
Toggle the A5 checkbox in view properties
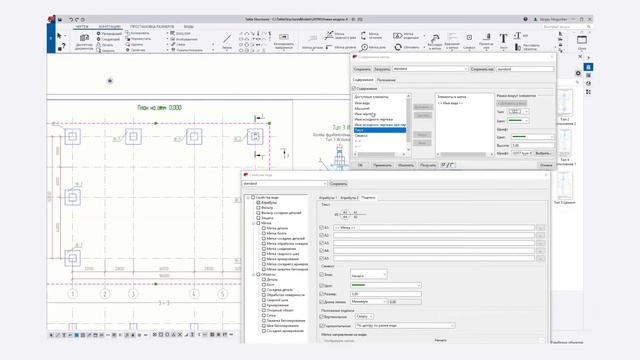click(x=321, y=258)
